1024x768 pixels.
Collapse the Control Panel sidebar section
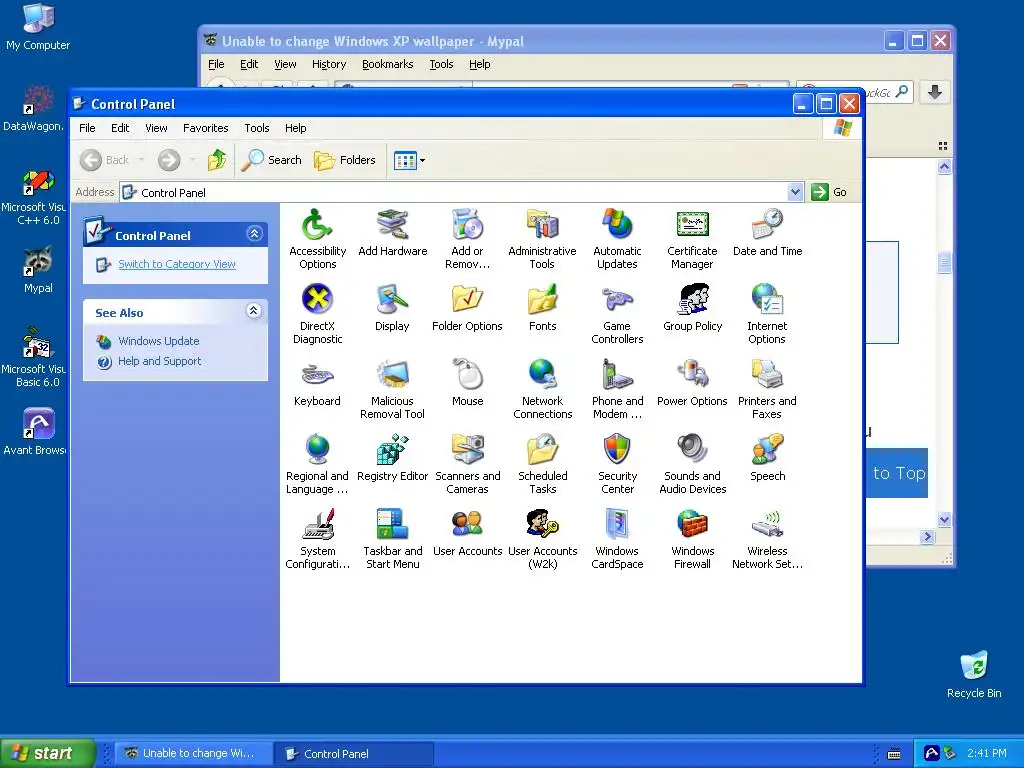pyautogui.click(x=255, y=233)
